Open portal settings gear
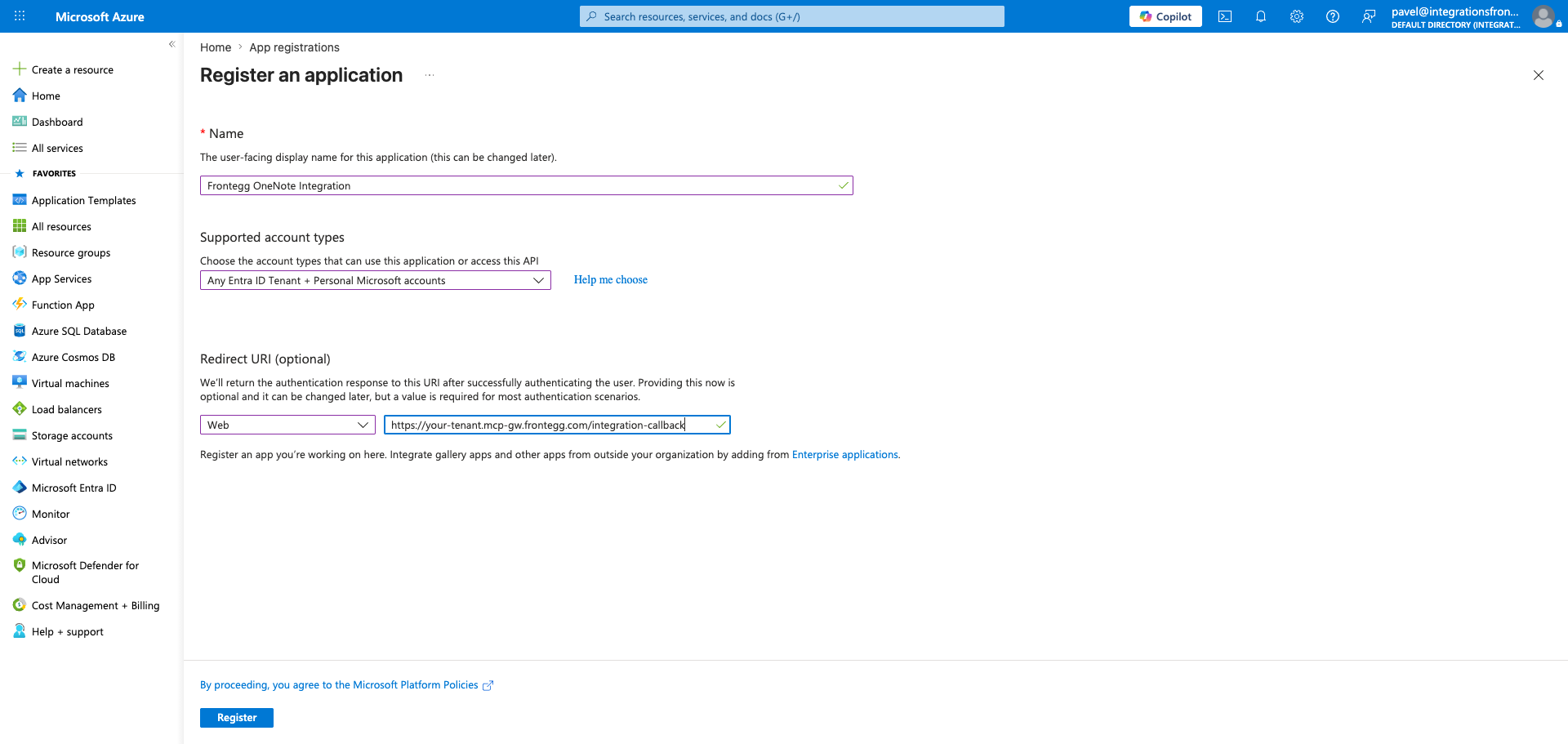This screenshot has height=744, width=1568. 1297,16
